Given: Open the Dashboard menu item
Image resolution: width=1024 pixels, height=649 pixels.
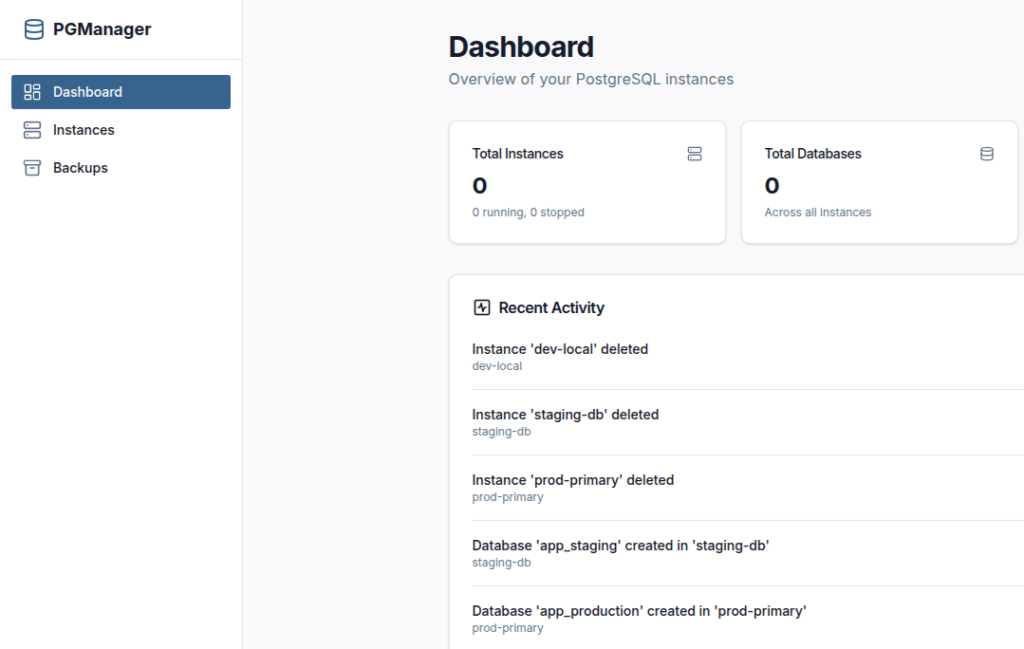Looking at the screenshot, I should 121,92.
